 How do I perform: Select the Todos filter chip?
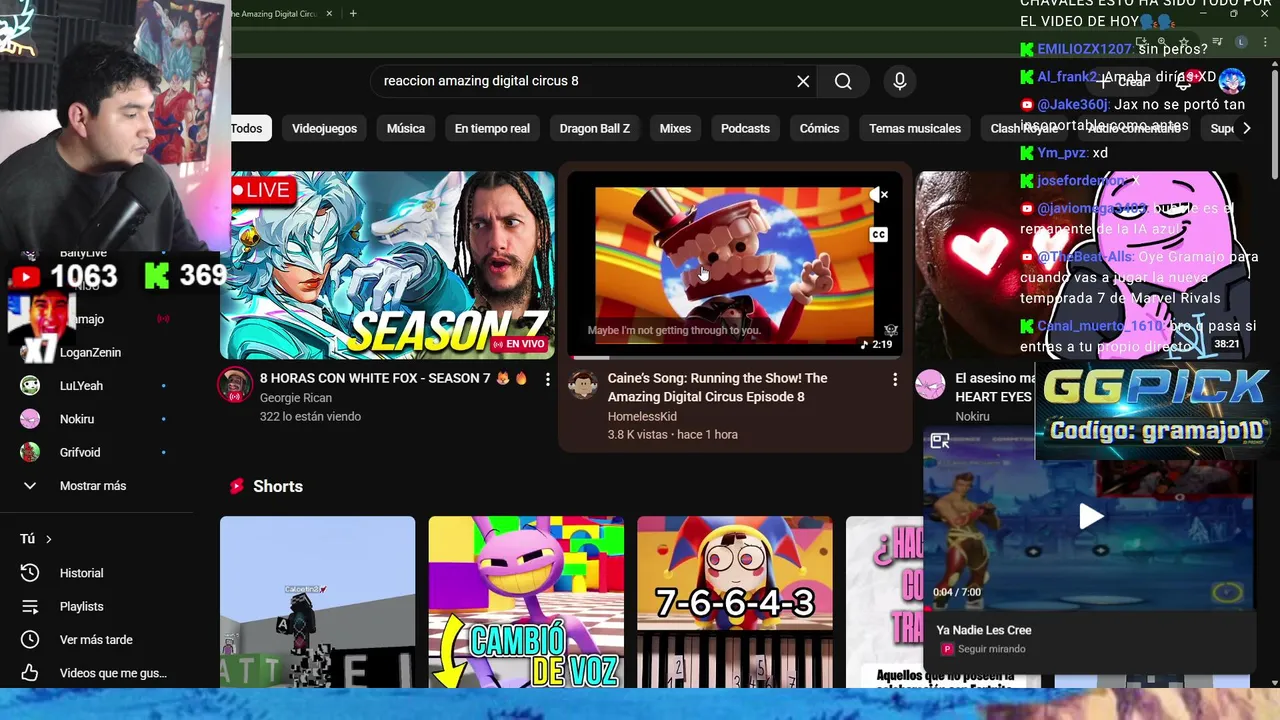click(246, 128)
